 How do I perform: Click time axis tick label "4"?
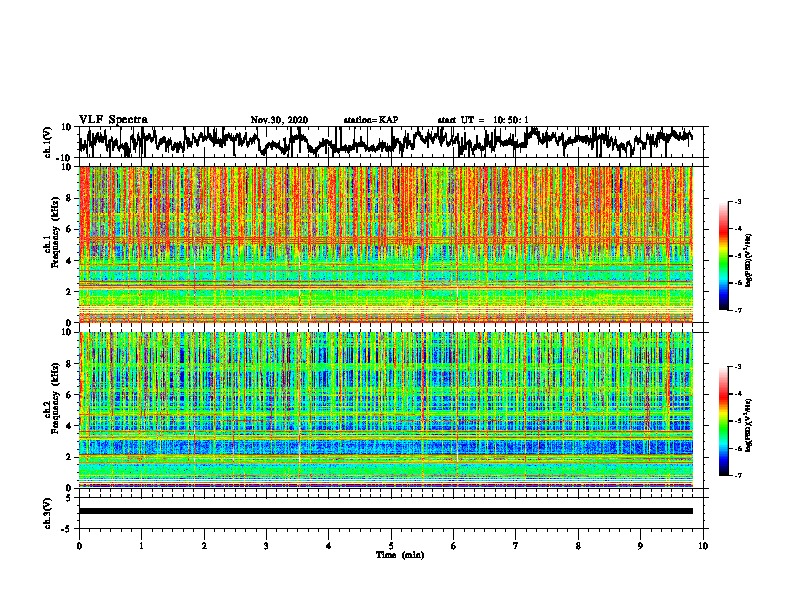coord(329,546)
